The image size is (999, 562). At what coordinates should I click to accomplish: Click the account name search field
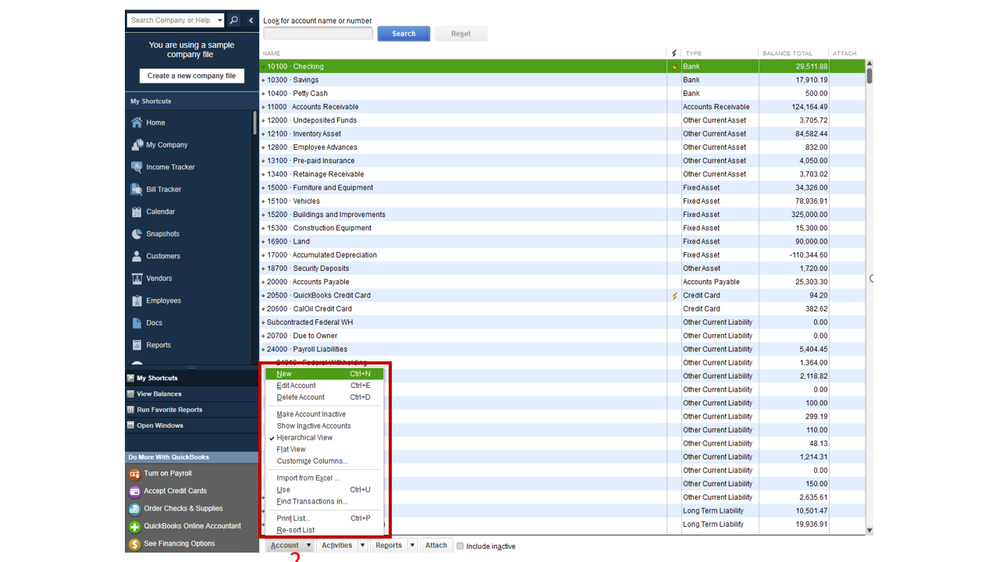(318, 33)
